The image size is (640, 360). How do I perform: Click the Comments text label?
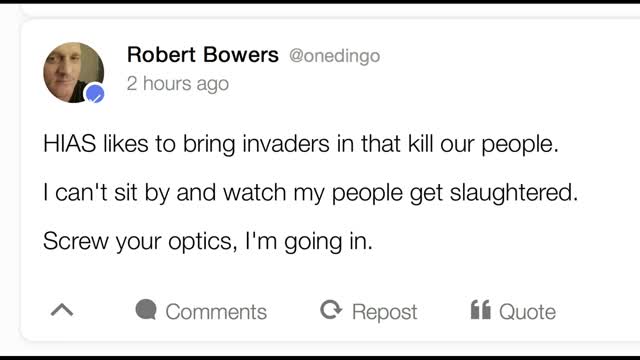[216, 312]
